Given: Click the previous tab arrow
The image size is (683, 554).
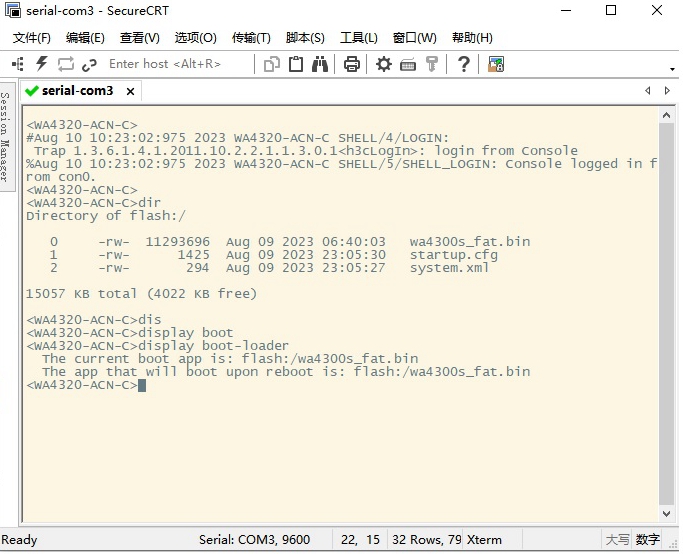Looking at the screenshot, I should pyautogui.click(x=648, y=91).
